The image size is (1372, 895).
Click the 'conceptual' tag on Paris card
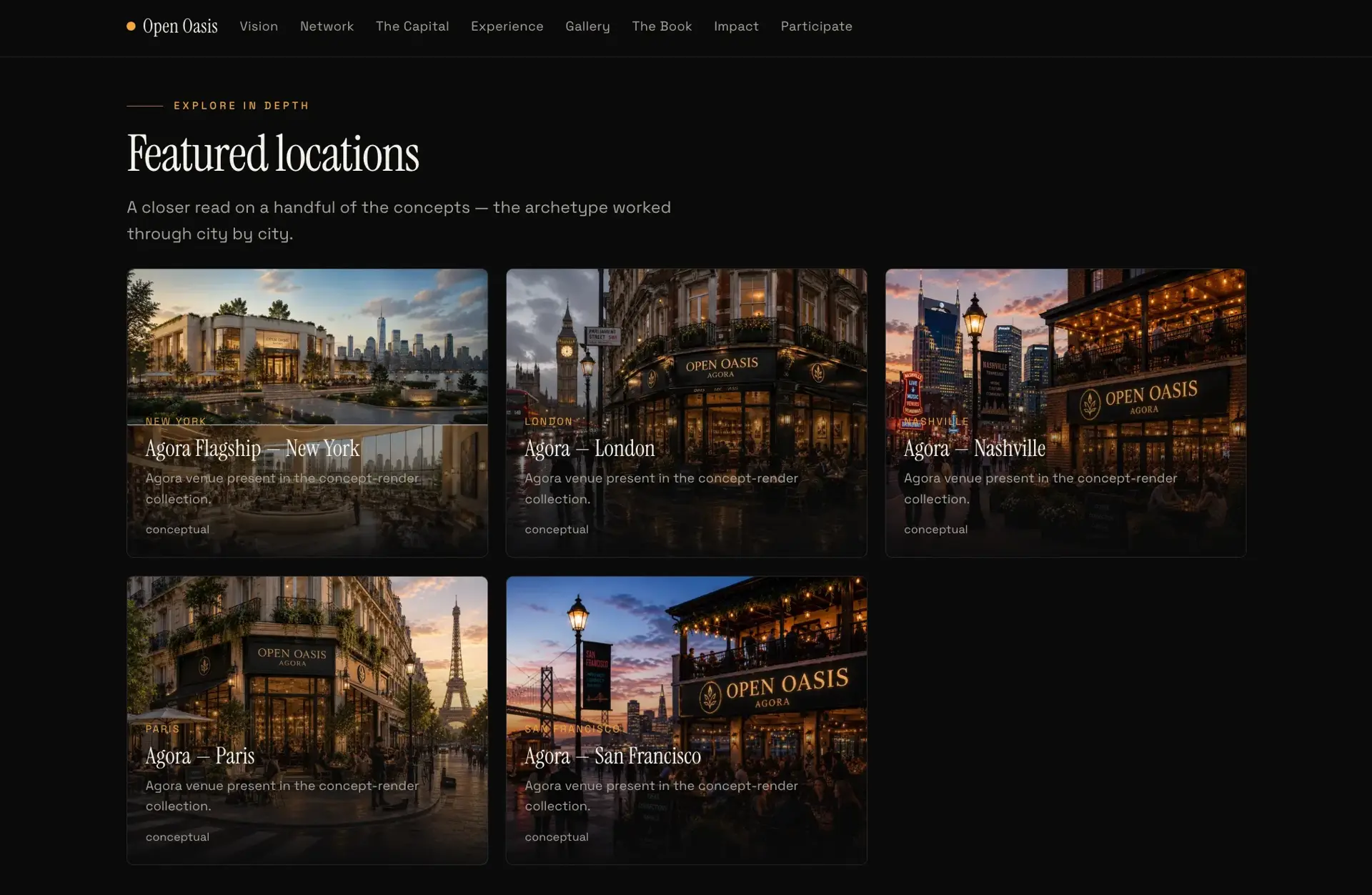(x=177, y=837)
